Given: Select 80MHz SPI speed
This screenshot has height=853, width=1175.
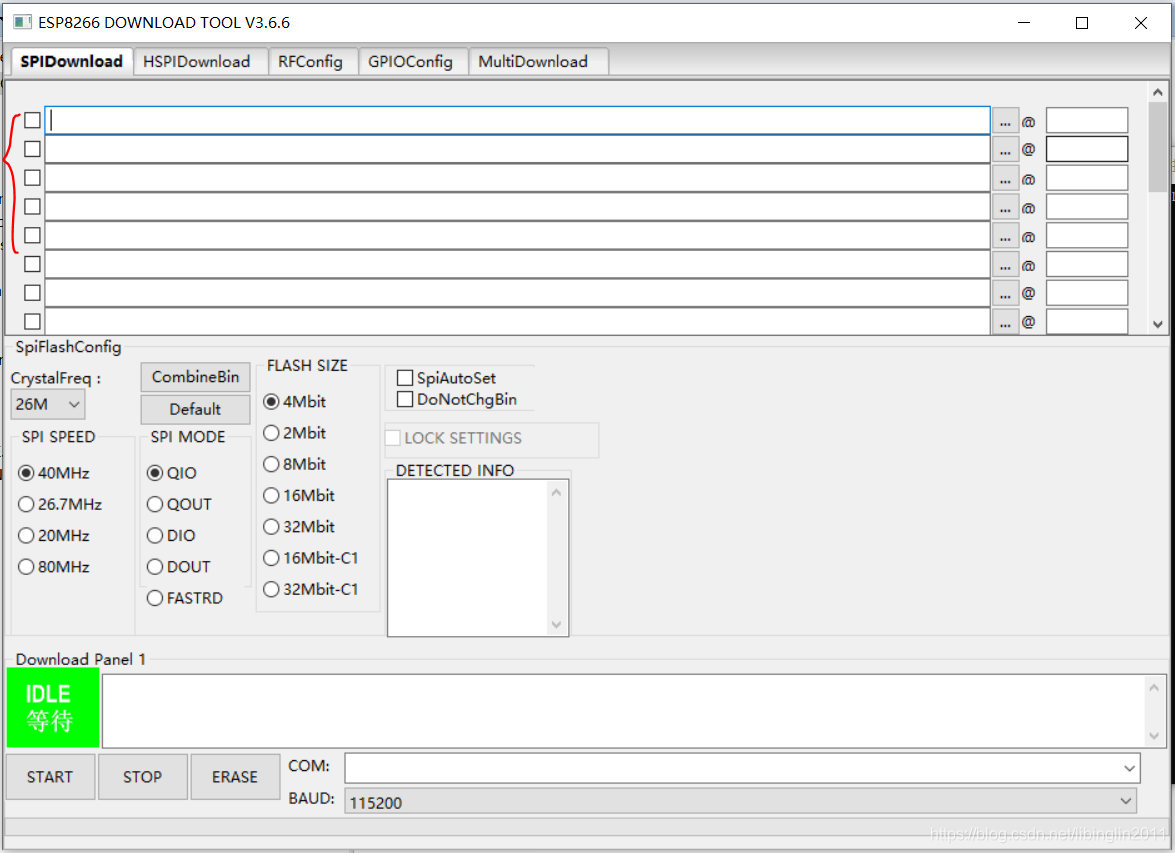Looking at the screenshot, I should click(x=54, y=567).
